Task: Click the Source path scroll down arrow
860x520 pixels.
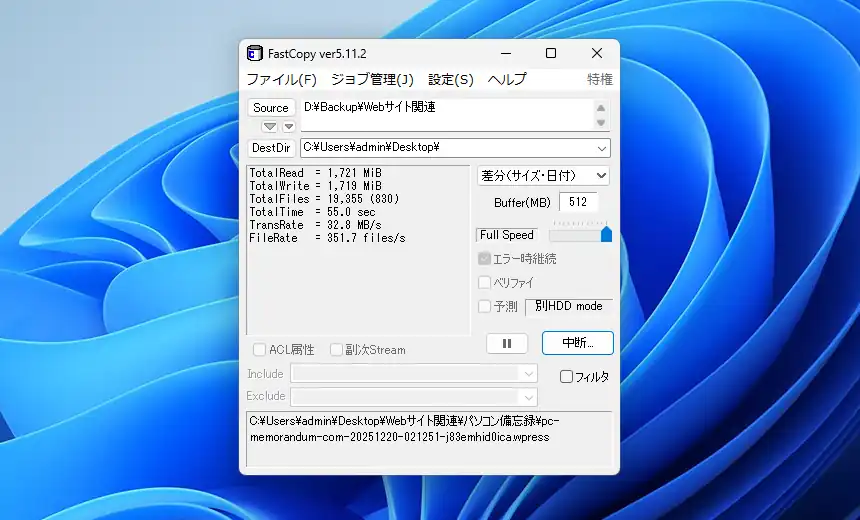Action: [x=601, y=122]
